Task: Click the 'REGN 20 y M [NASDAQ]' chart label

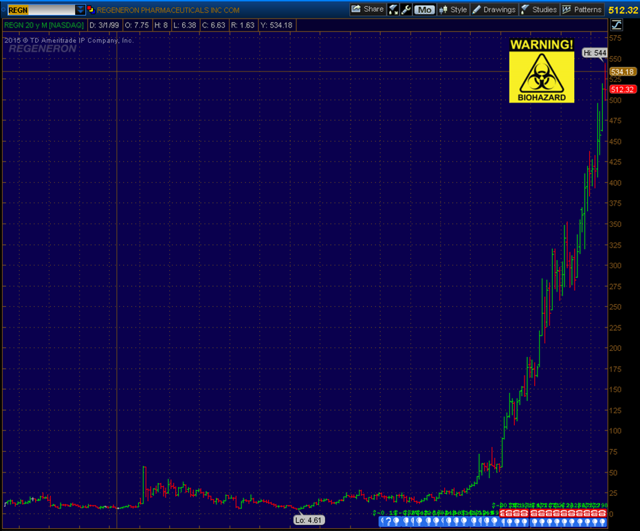Action: [44, 25]
